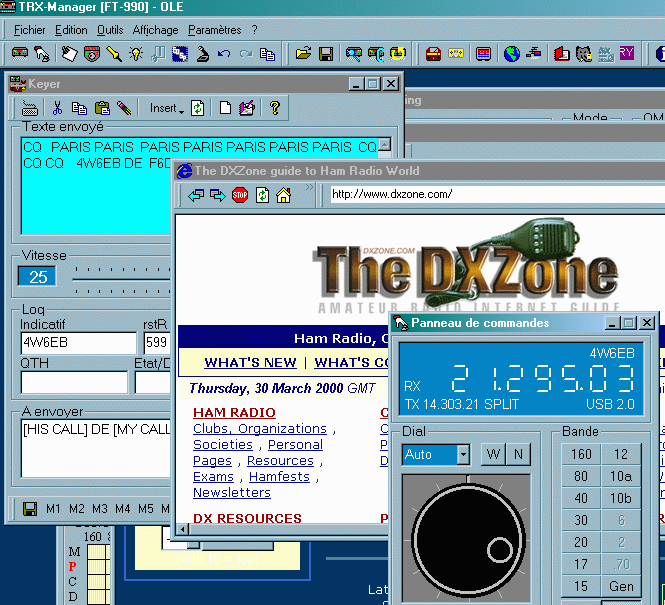The image size is (665, 605).
Task: Click the undo arrow in main toolbar
Action: click(x=224, y=54)
